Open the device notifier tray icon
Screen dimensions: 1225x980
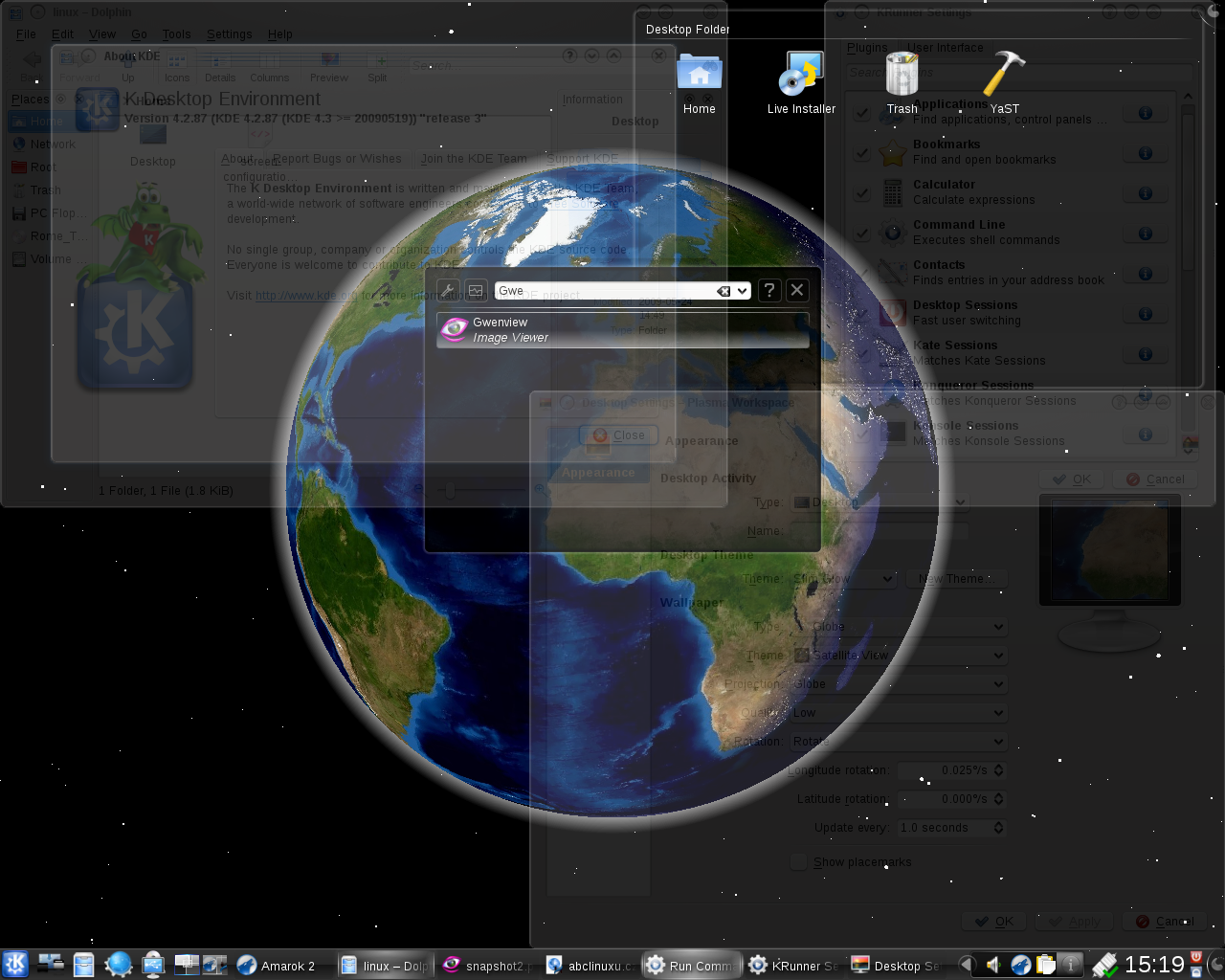pos(1103,966)
